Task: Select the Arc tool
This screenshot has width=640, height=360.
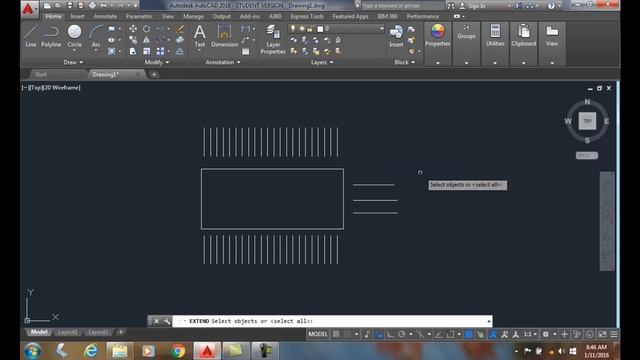Action: (x=96, y=35)
